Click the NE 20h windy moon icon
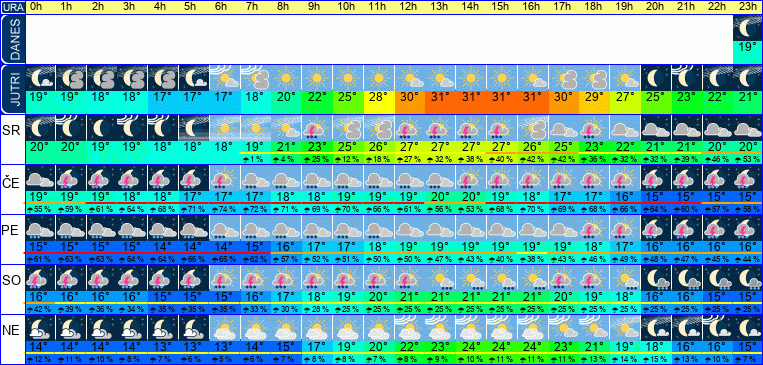Image resolution: width=763 pixels, height=365 pixels. (655, 327)
